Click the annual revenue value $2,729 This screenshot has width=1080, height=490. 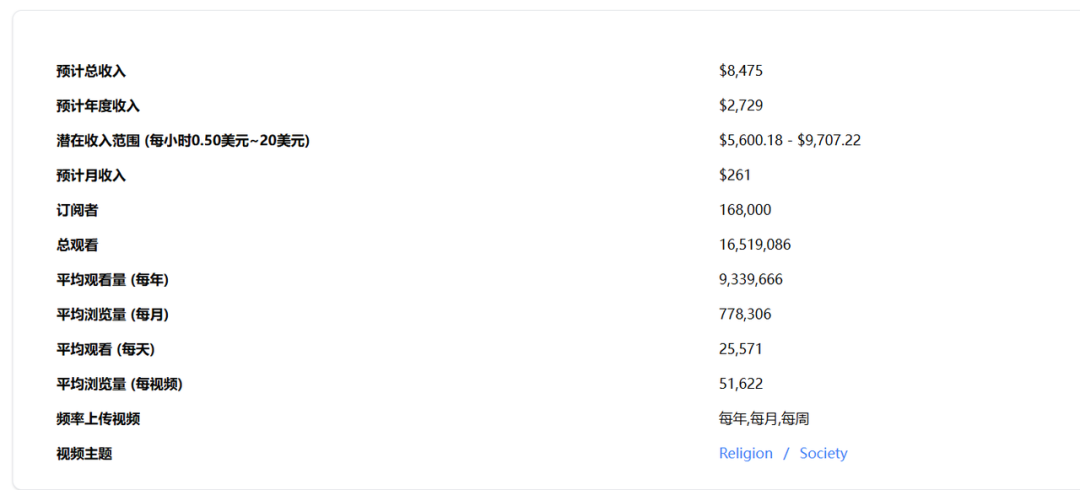[x=741, y=106]
